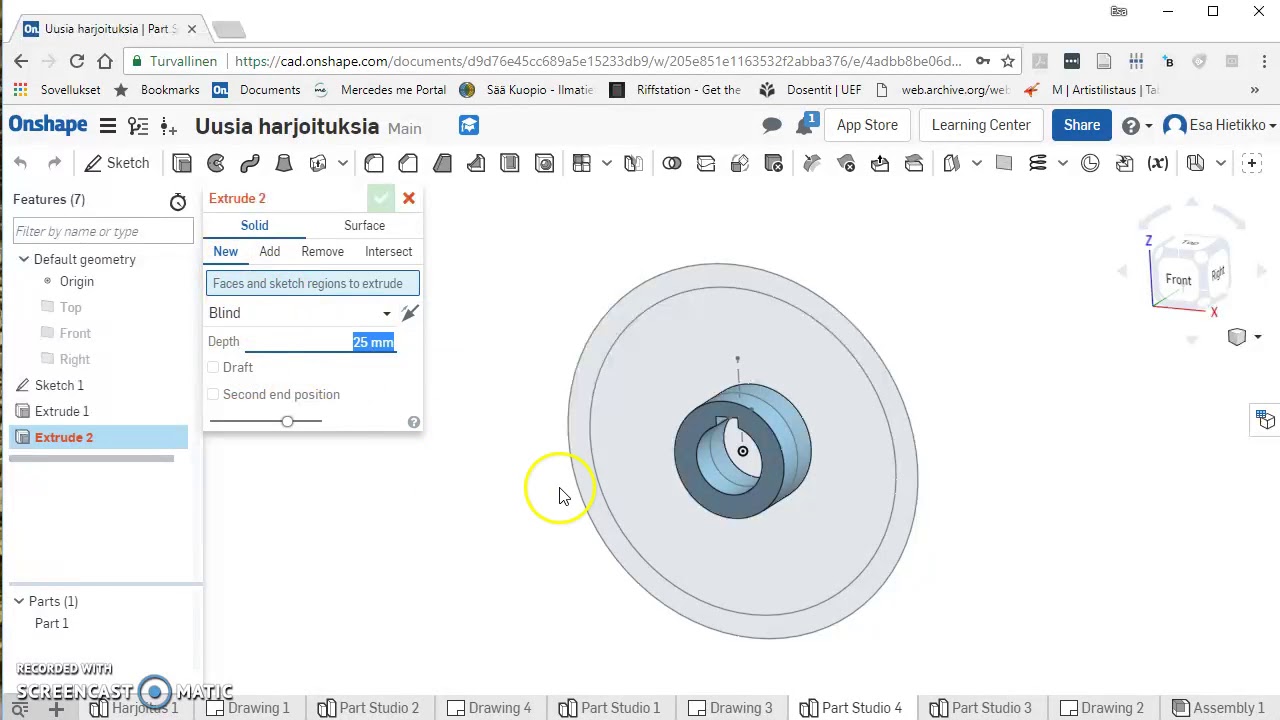Switch to the Drawing 3 tab
The height and width of the screenshot is (720, 1280).
point(730,708)
